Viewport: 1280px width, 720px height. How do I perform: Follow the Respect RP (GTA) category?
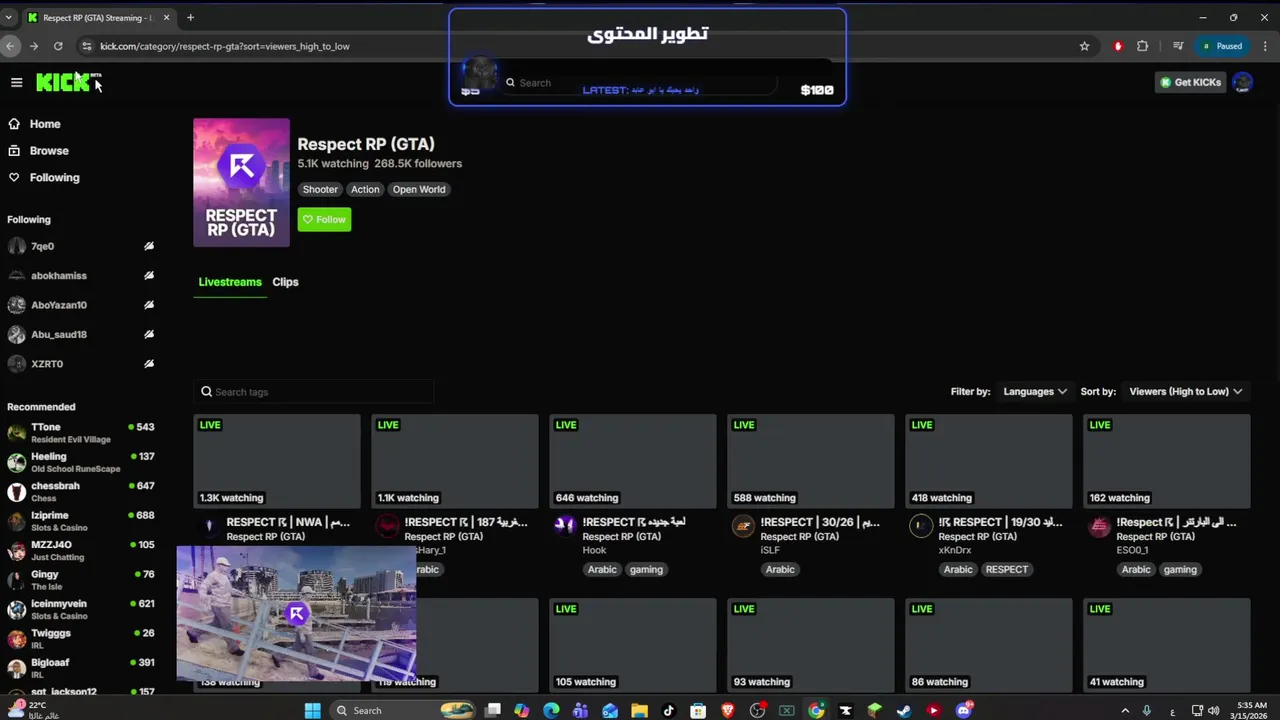pos(324,220)
